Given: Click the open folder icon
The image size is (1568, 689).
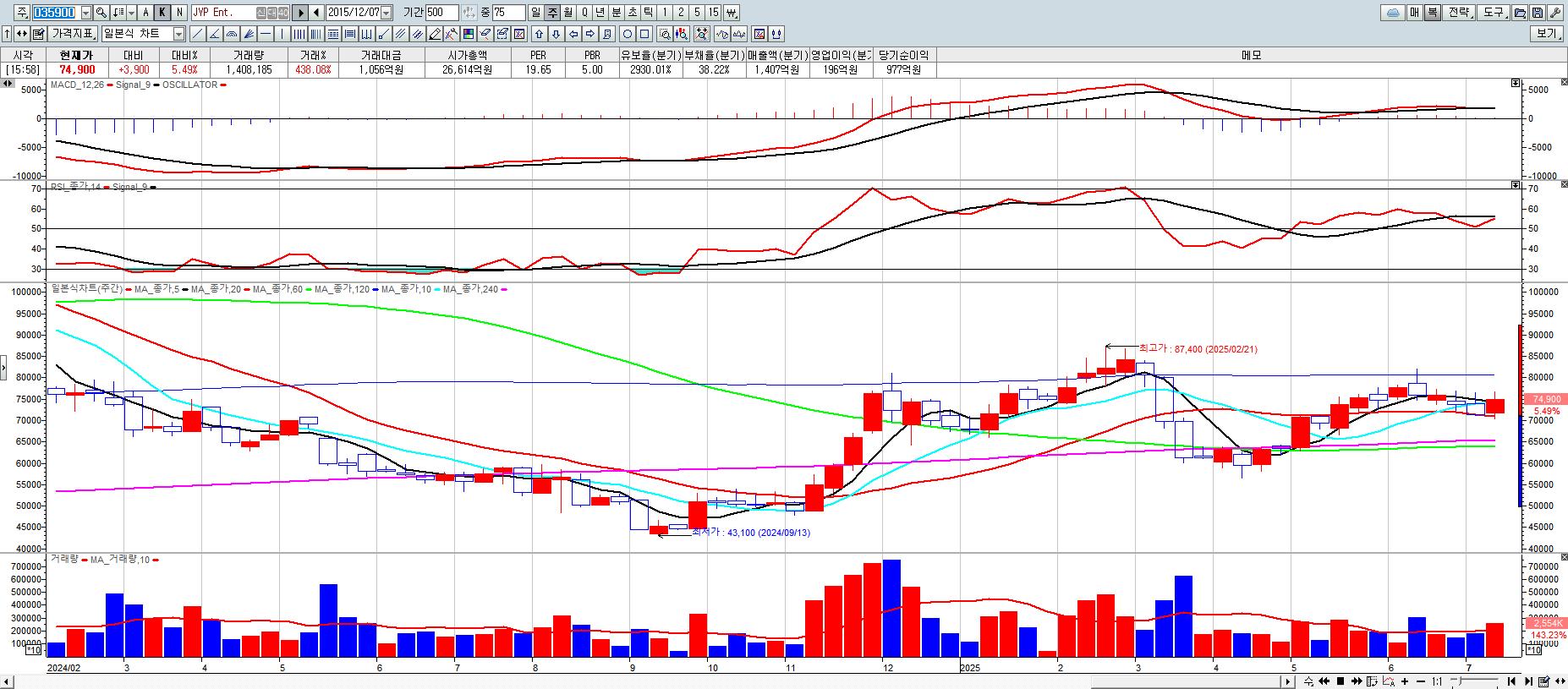Looking at the screenshot, I should [x=1520, y=13].
